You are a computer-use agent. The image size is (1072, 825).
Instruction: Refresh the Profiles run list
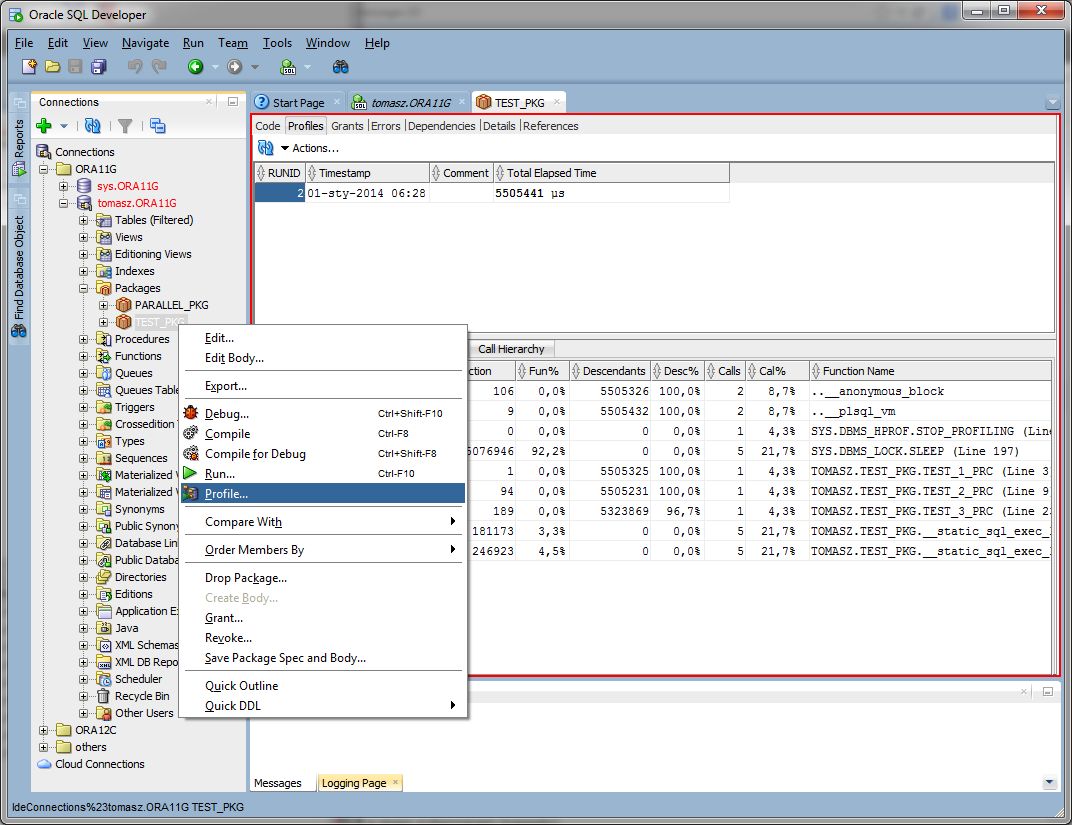click(x=265, y=148)
